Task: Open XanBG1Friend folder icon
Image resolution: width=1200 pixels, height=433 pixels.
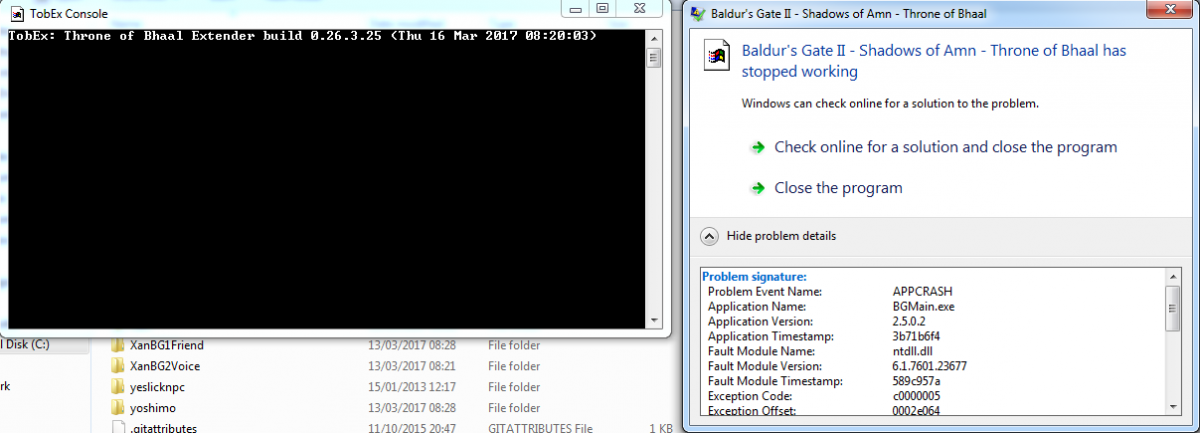Action: tap(118, 345)
